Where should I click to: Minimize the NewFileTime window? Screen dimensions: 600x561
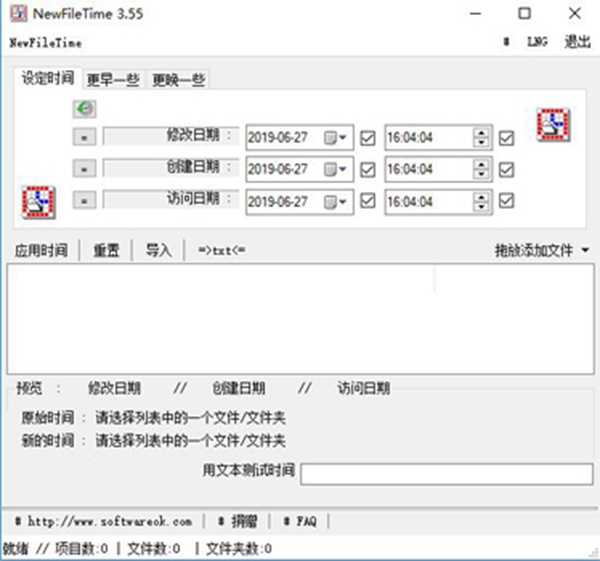(x=476, y=14)
